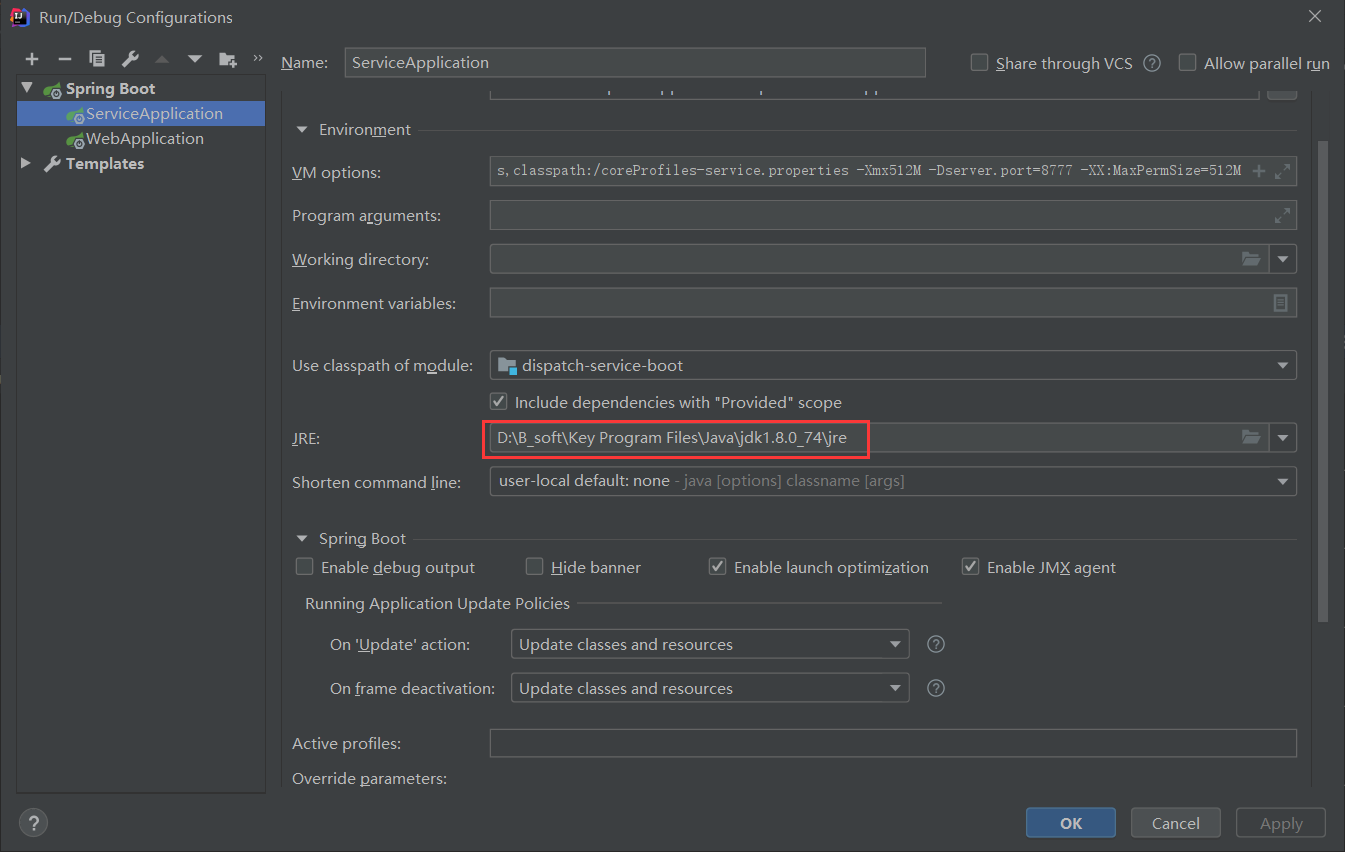Disable Enable JMX agent
Screen dimensions: 1345x852
pyautogui.click(x=970, y=566)
